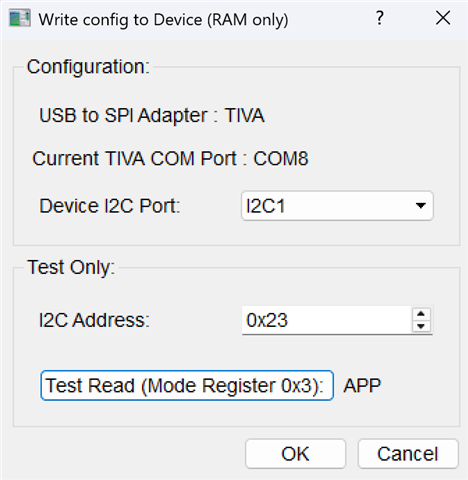Open the Device I2C Port dropdown arrow

(421, 206)
